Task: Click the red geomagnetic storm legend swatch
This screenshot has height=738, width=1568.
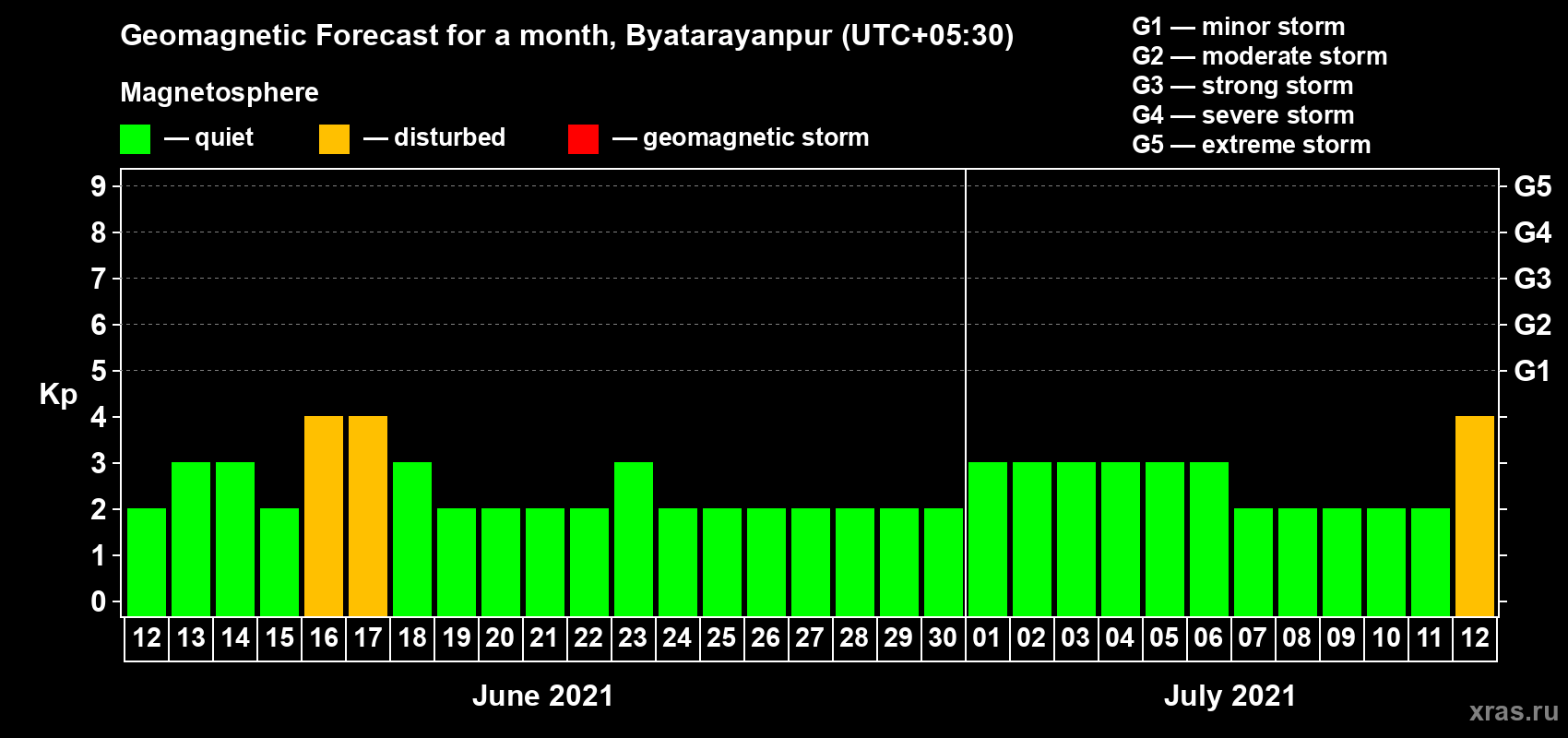Action: click(583, 139)
